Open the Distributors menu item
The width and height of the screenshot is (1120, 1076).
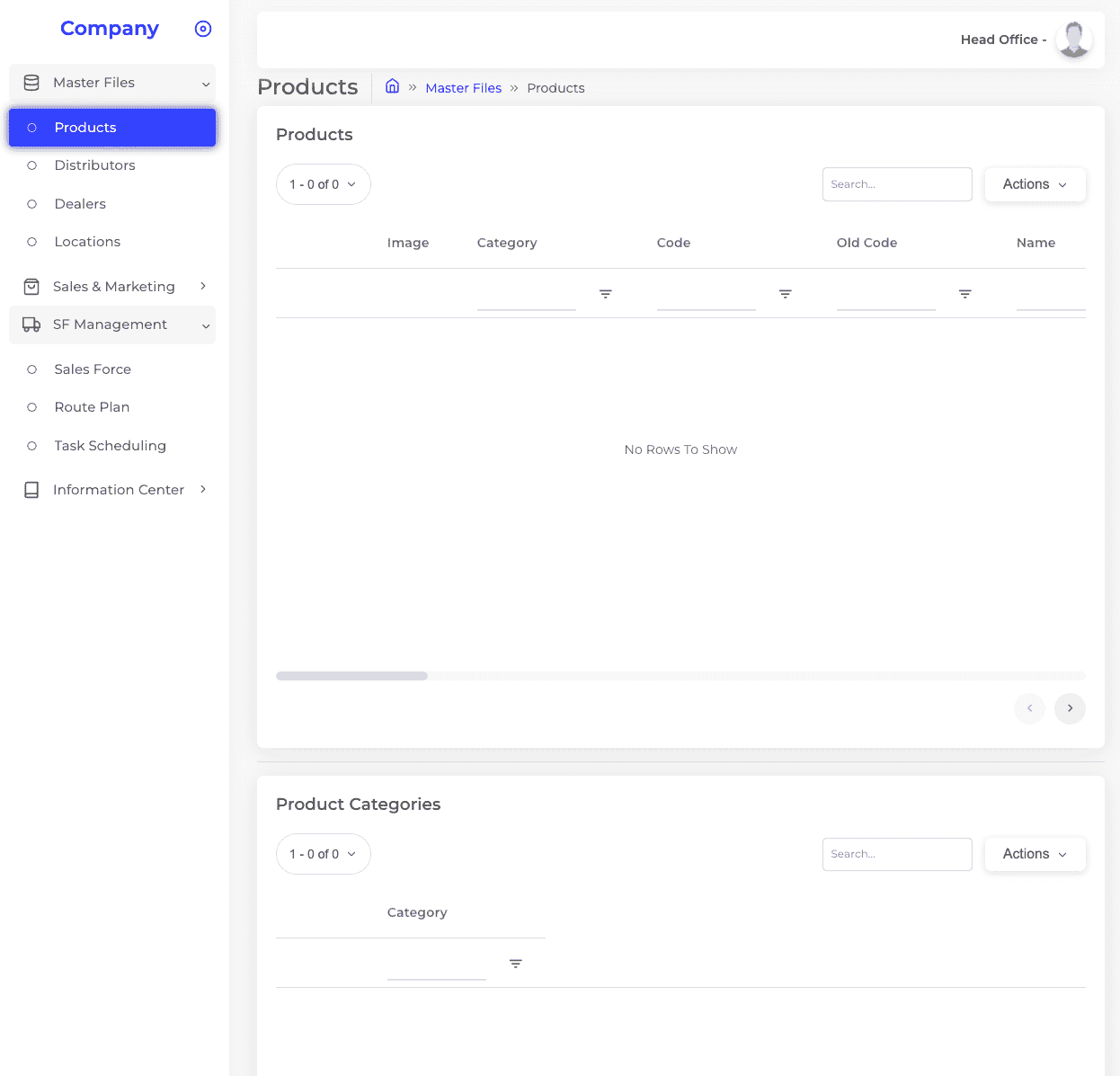(94, 165)
